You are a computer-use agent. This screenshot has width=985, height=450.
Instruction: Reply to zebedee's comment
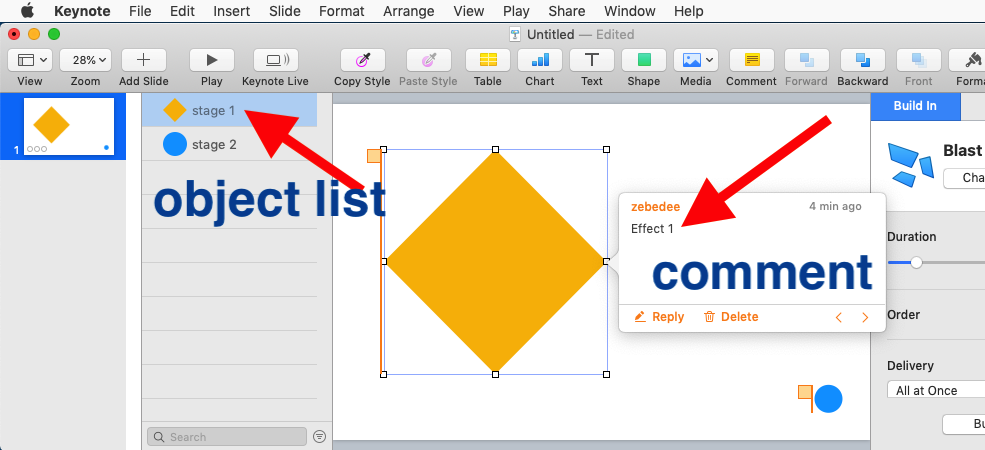(x=660, y=317)
